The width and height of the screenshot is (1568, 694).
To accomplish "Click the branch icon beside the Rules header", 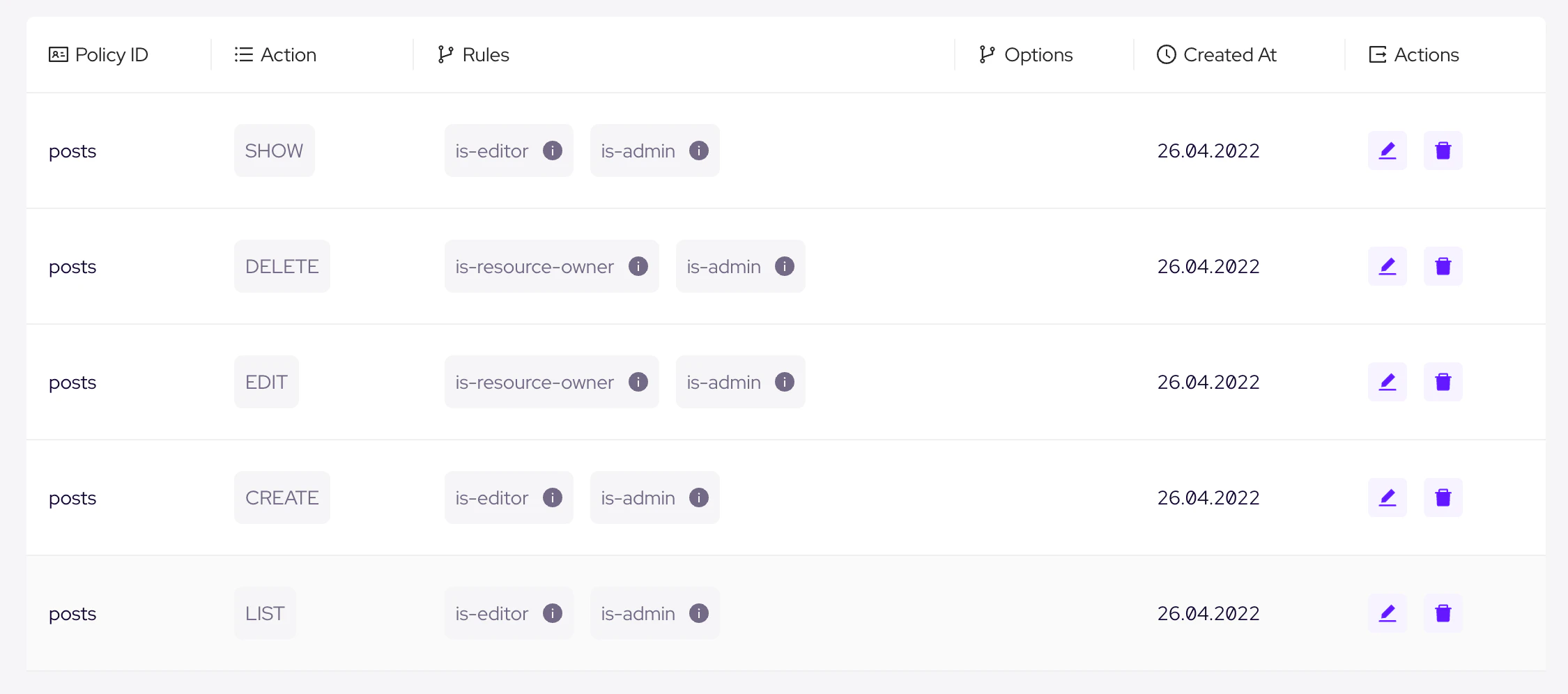I will [x=445, y=54].
